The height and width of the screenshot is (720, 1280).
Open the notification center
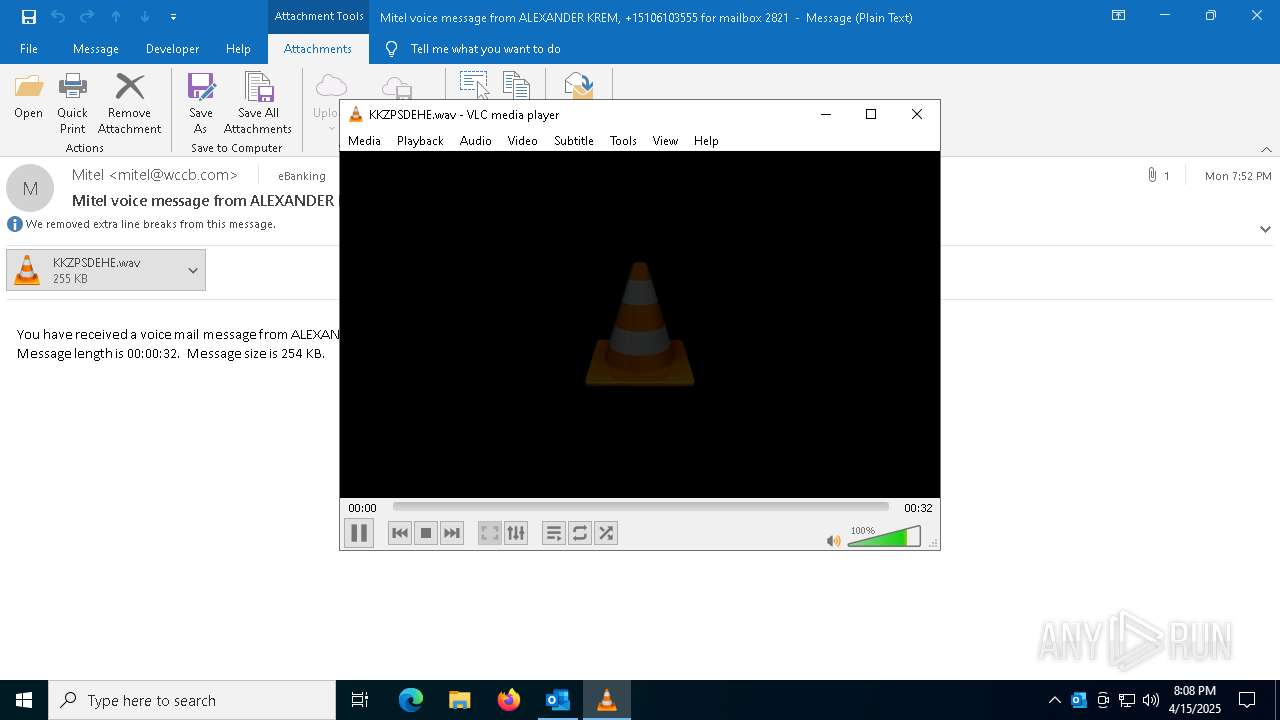(1247, 700)
